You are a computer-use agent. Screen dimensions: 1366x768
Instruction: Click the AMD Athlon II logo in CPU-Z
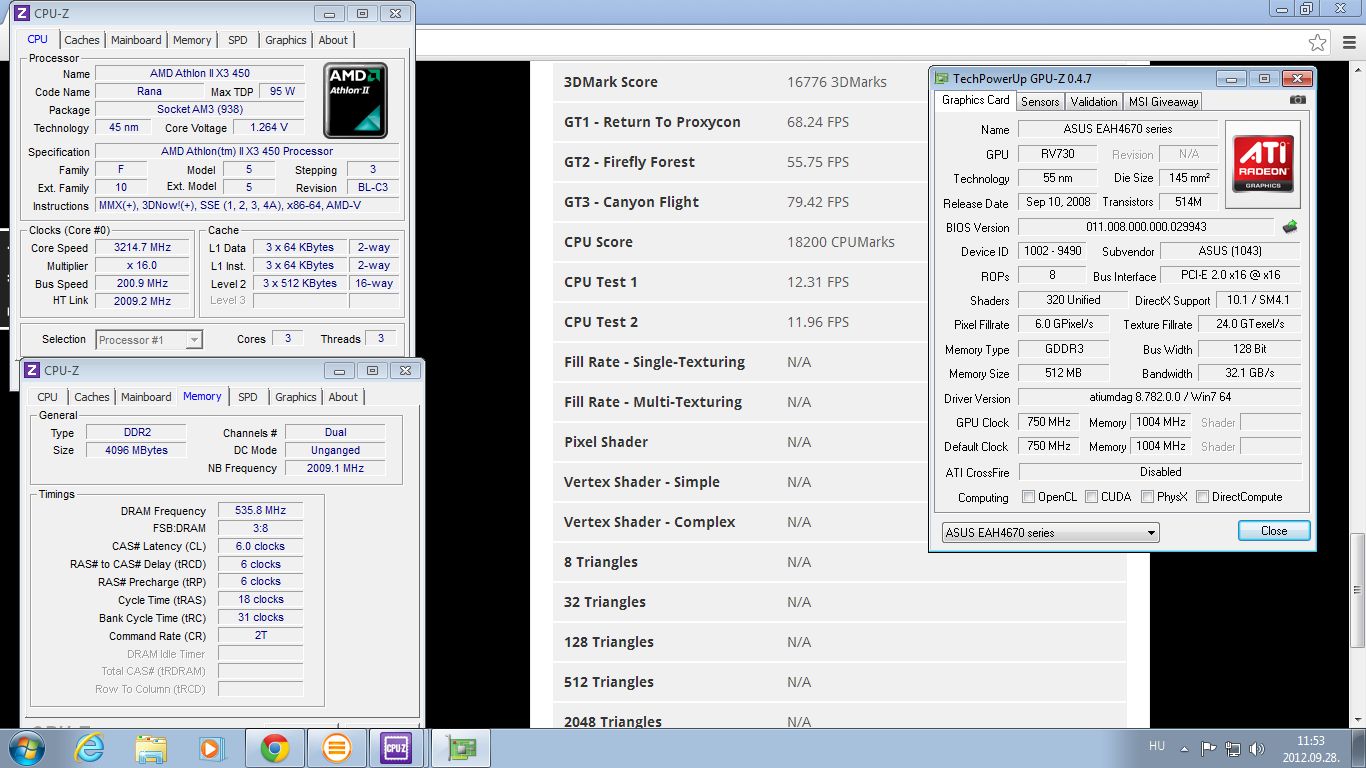pos(355,100)
